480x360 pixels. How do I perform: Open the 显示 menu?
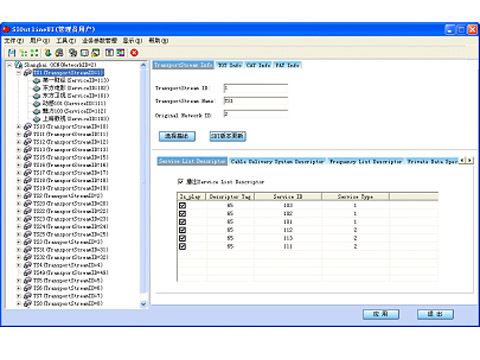tap(132, 41)
